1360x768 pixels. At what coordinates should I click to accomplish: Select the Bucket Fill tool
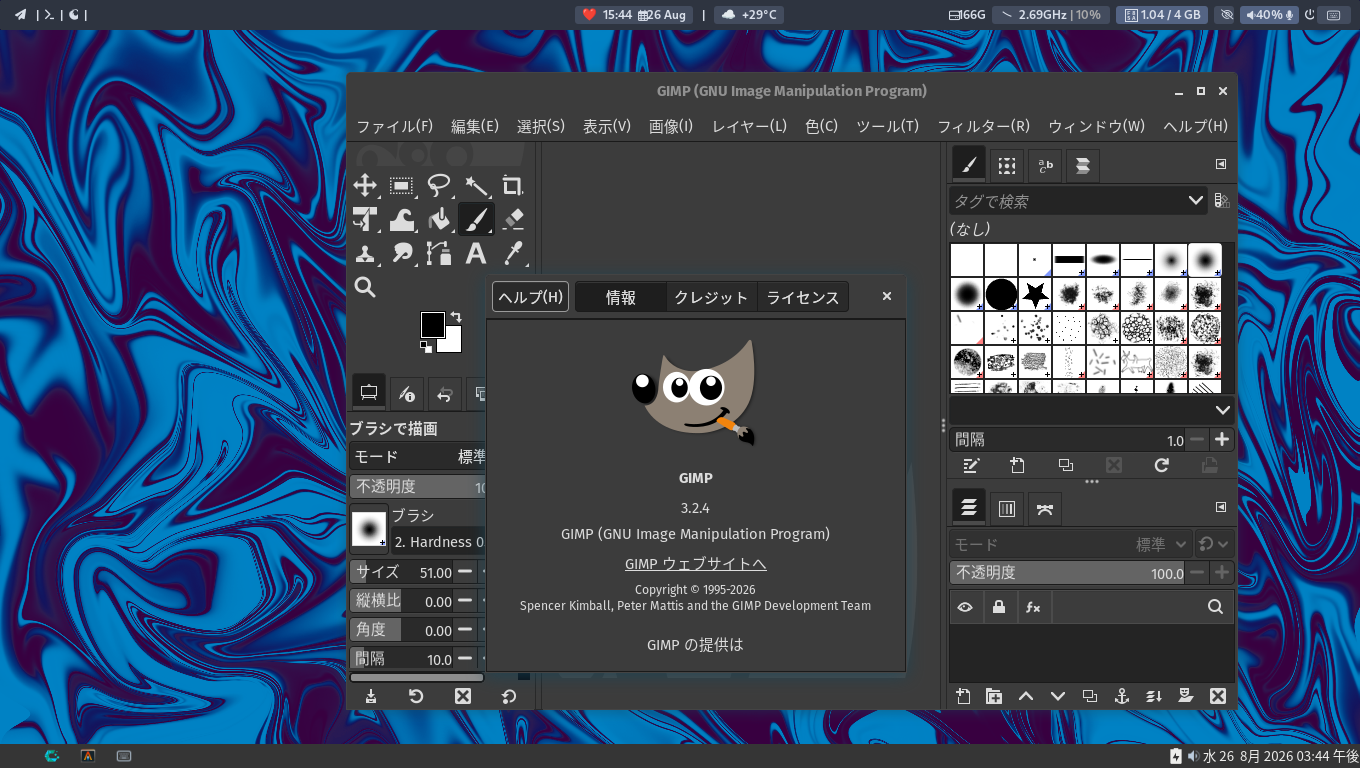click(439, 219)
